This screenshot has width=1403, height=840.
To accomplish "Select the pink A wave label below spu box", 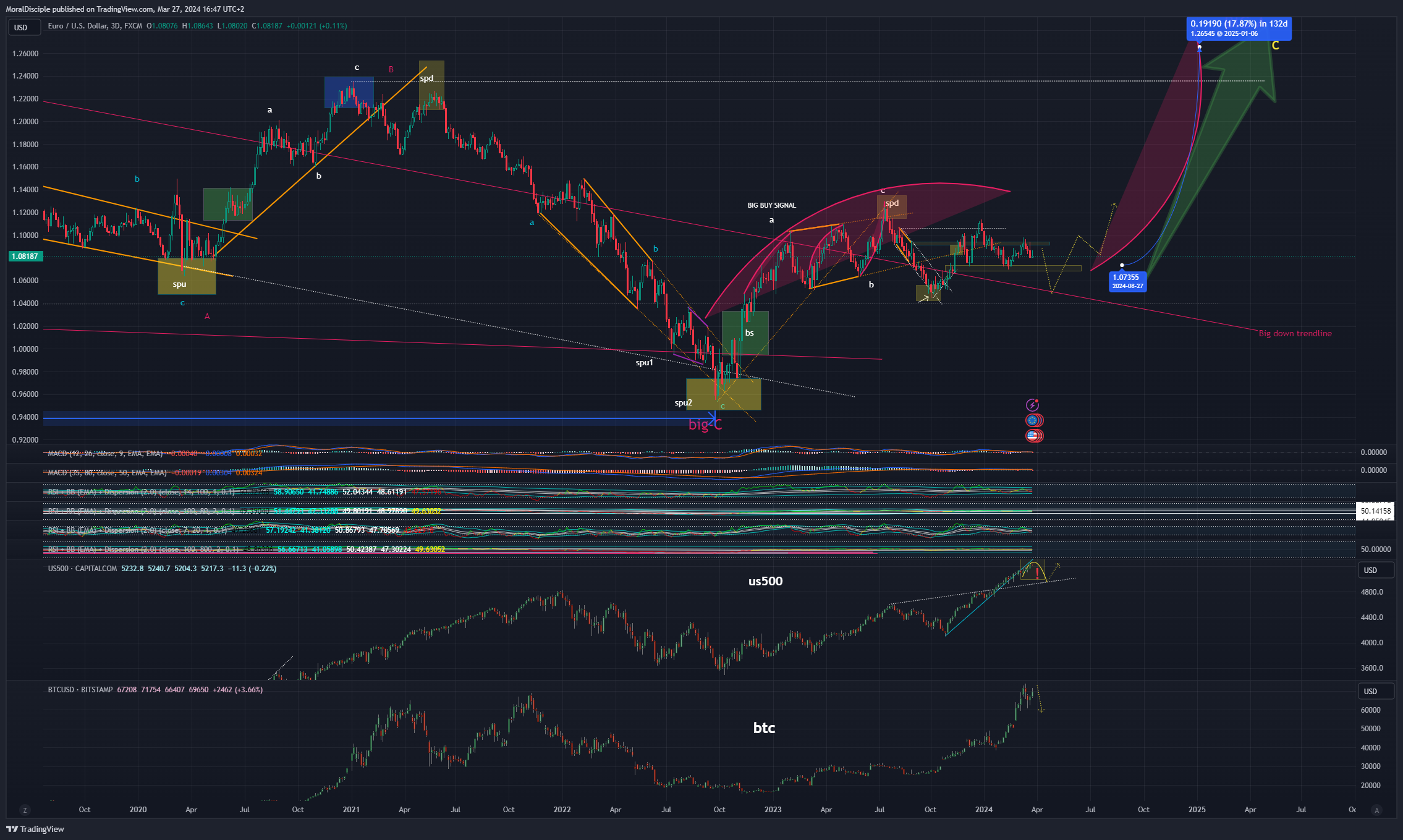I will (207, 316).
